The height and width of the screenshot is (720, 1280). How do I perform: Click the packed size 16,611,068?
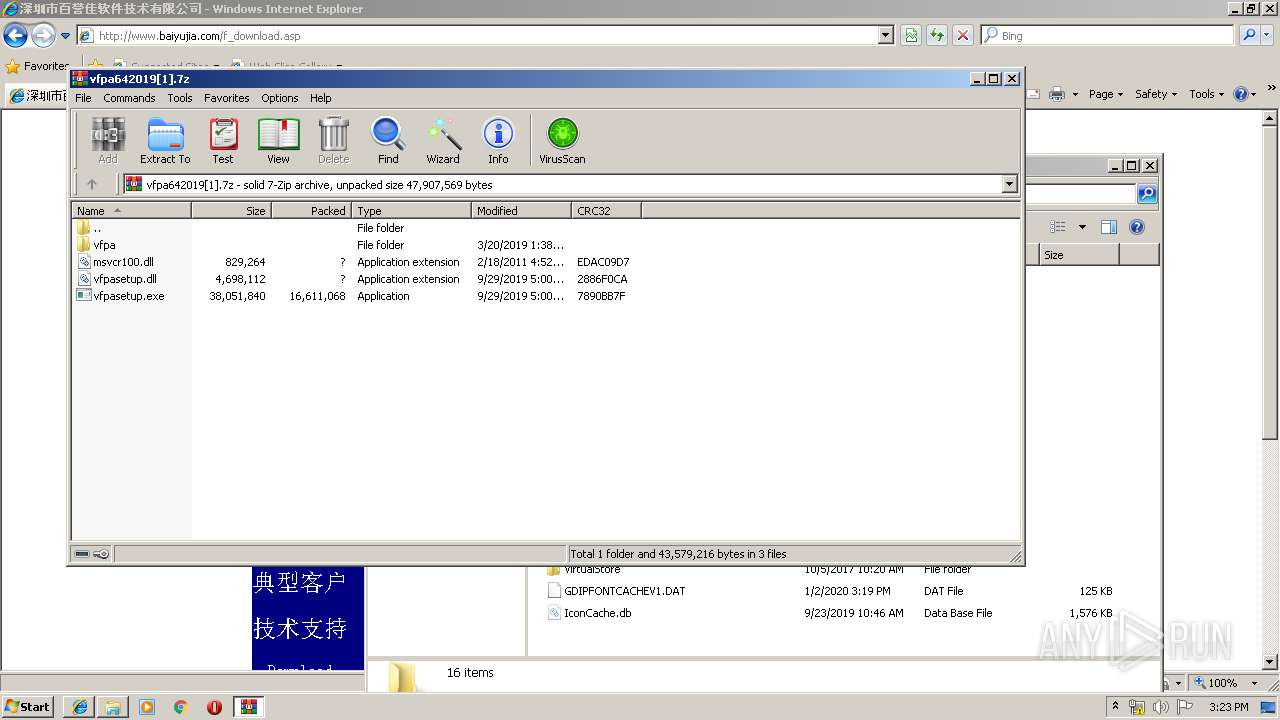coord(317,296)
